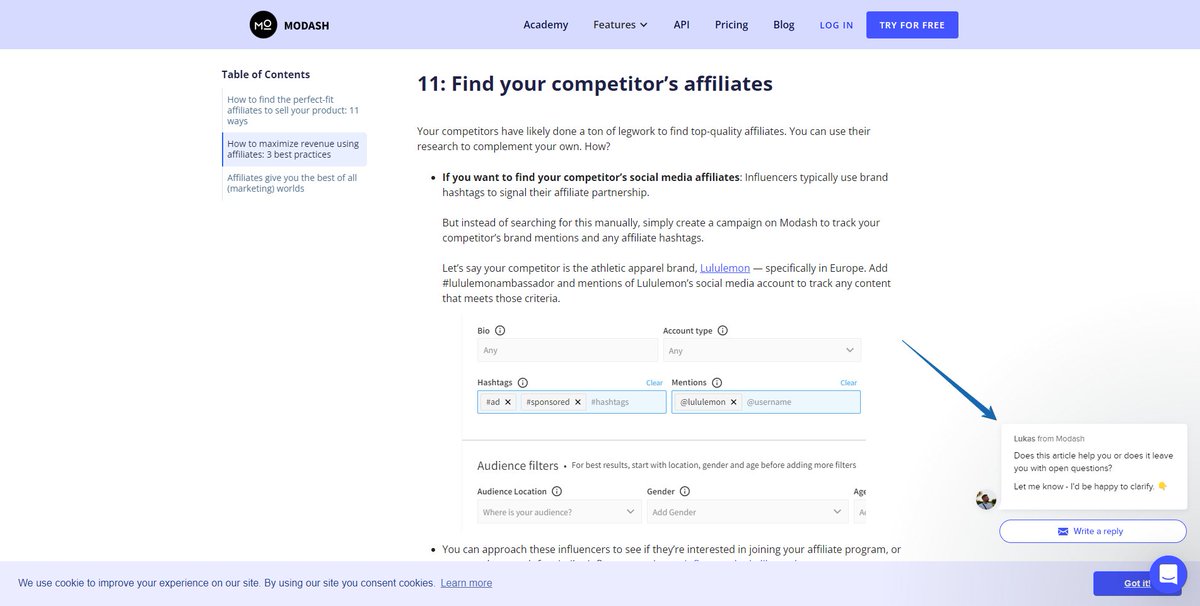Follow the Lululemon hyperlink in the article
1200x606 pixels.
pos(725,268)
